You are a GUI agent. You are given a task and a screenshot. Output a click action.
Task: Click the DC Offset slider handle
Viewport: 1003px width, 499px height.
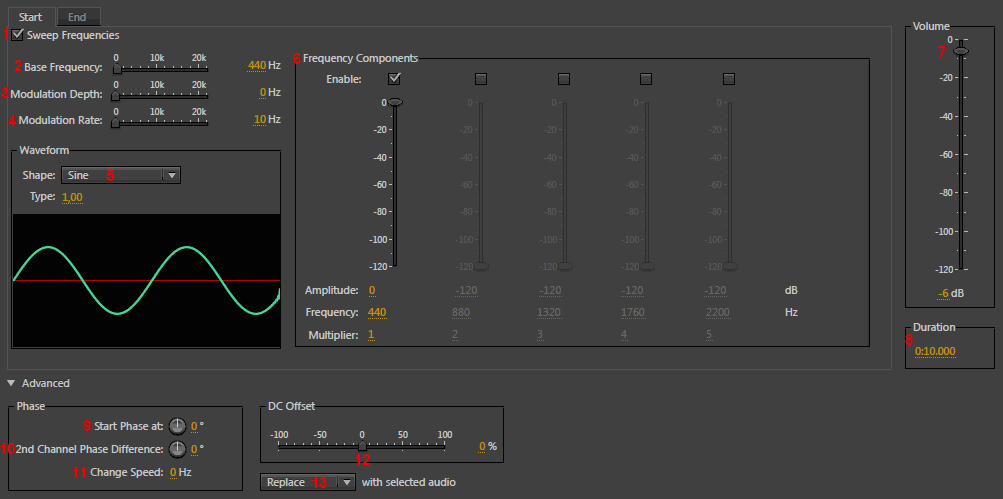[x=362, y=446]
